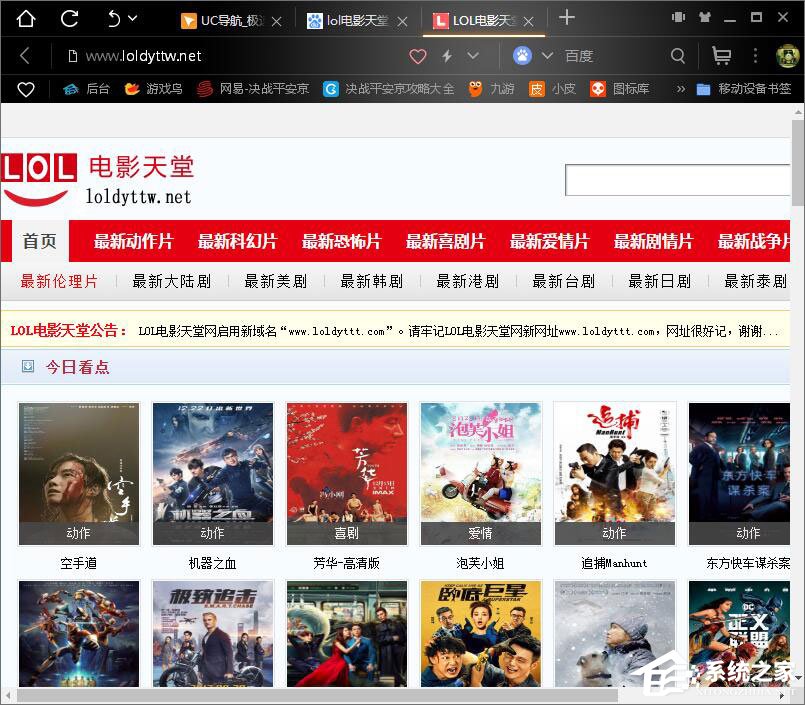Toggle the favorites heart on the bookmarks bar
The height and width of the screenshot is (705, 805).
pyautogui.click(x=26, y=89)
